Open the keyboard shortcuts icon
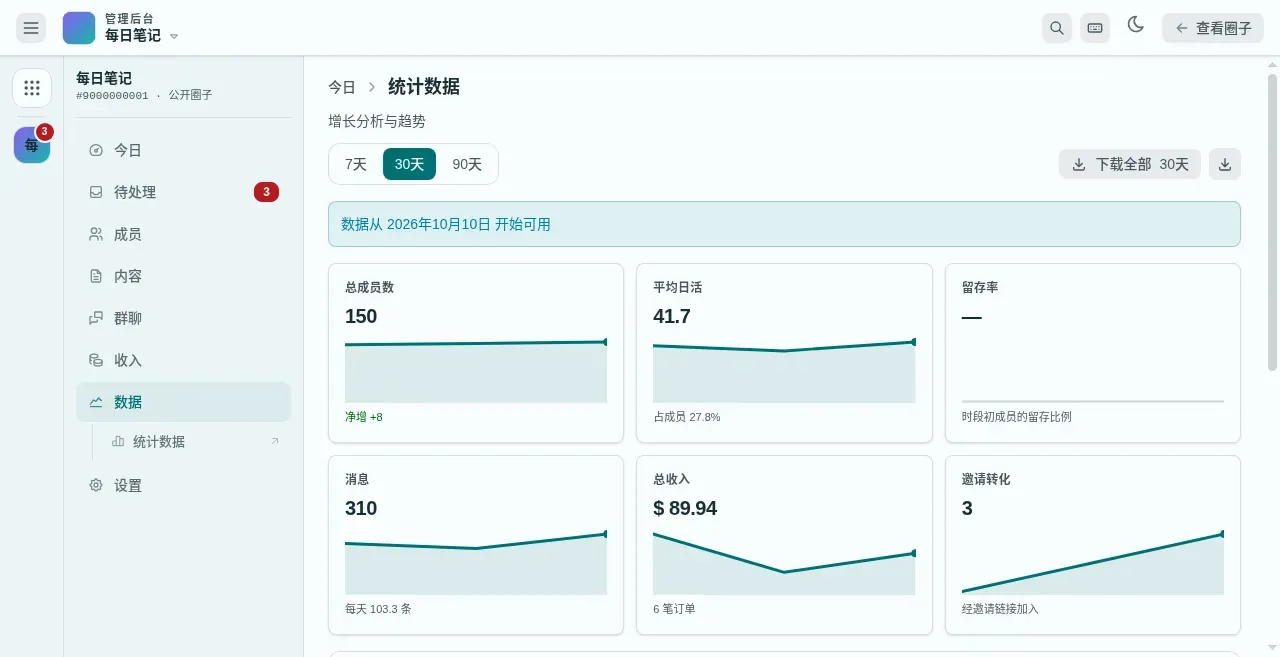1280x657 pixels. click(x=1095, y=28)
